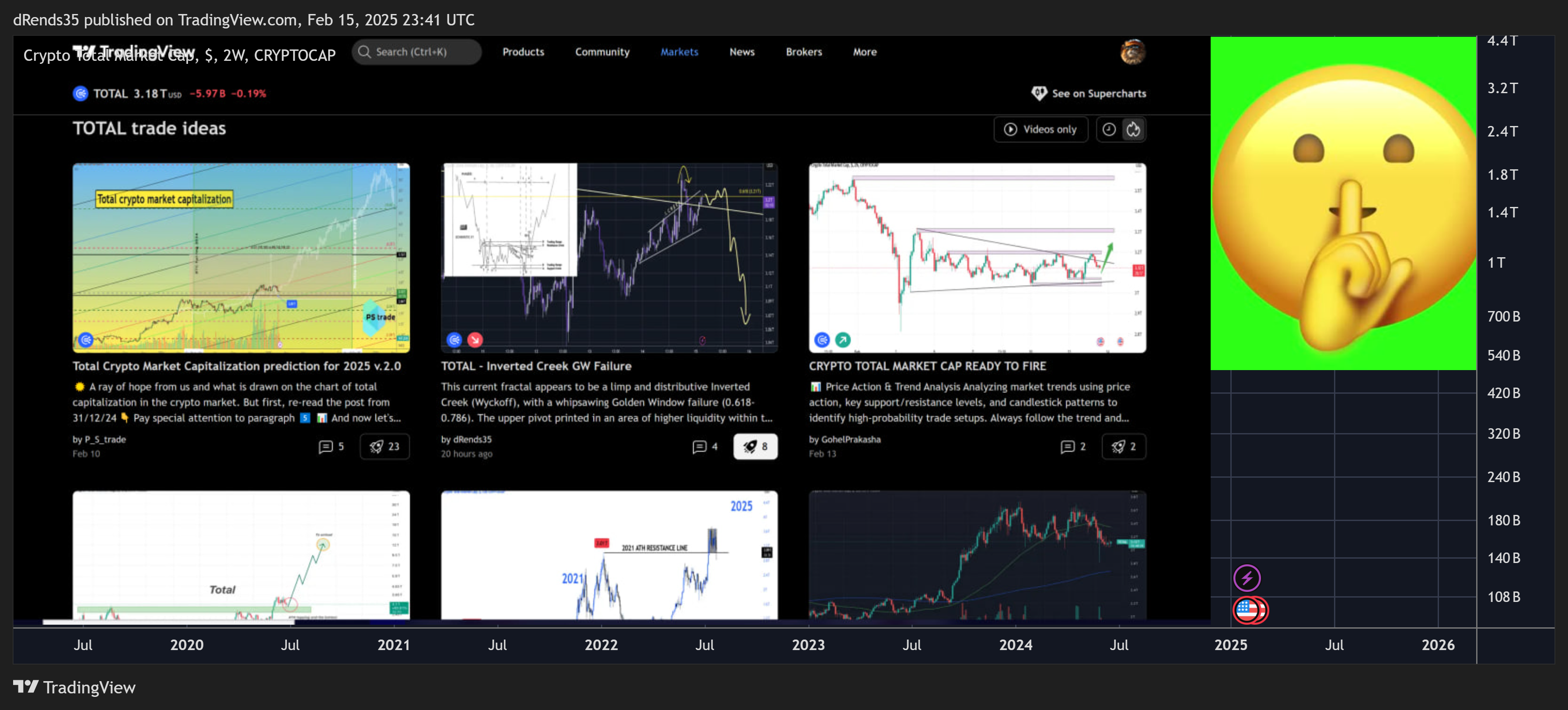Viewport: 1568px width, 710px height.
Task: Click the purple lightning event marker
Action: coord(1247,578)
